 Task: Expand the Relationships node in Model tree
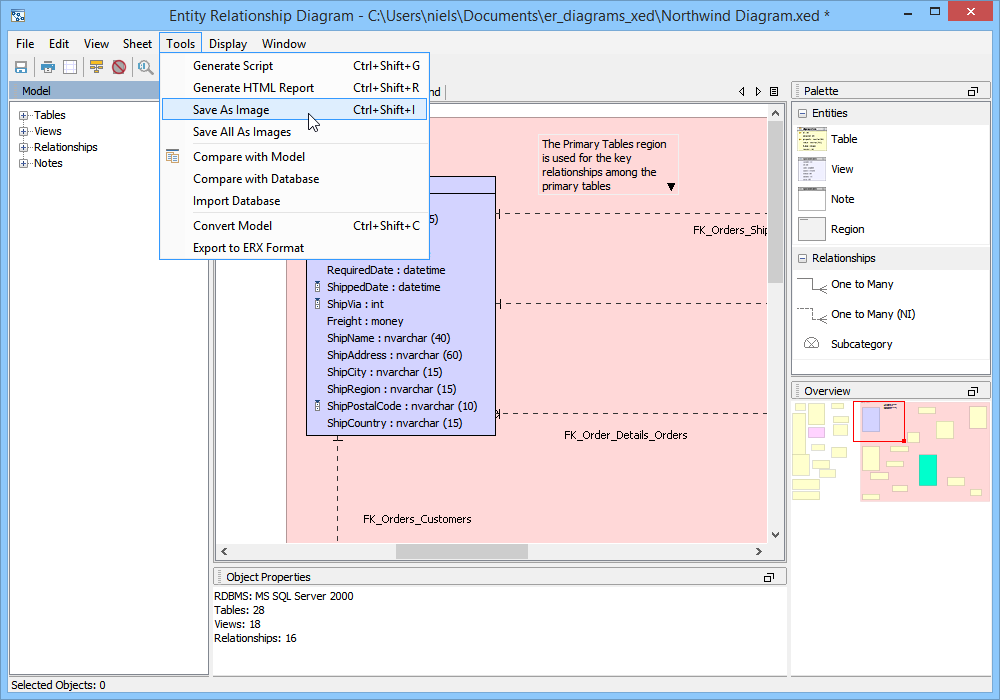coord(24,148)
